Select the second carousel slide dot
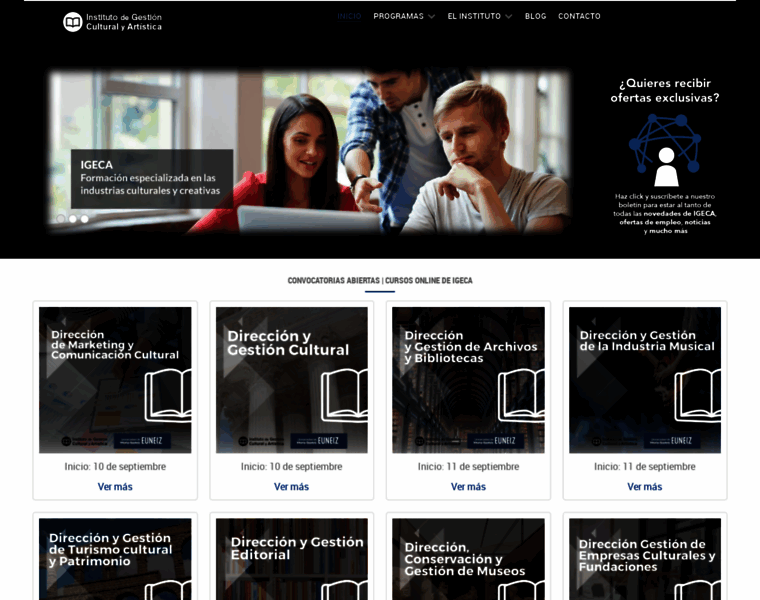This screenshot has width=760, height=600. [73, 219]
